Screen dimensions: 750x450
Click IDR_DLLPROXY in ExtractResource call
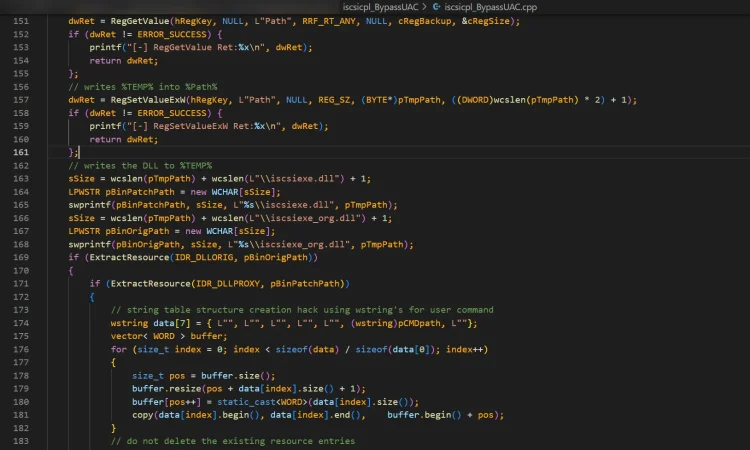tap(228, 284)
